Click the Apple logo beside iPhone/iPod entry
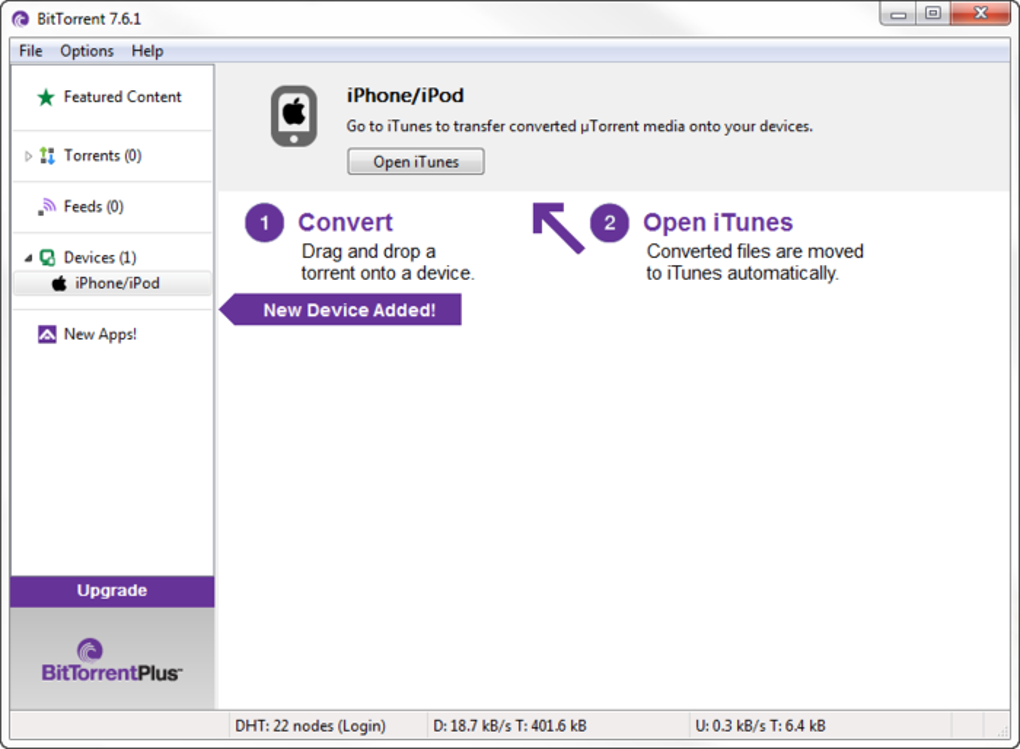Screen dimensions: 1020x749 (x=59, y=283)
